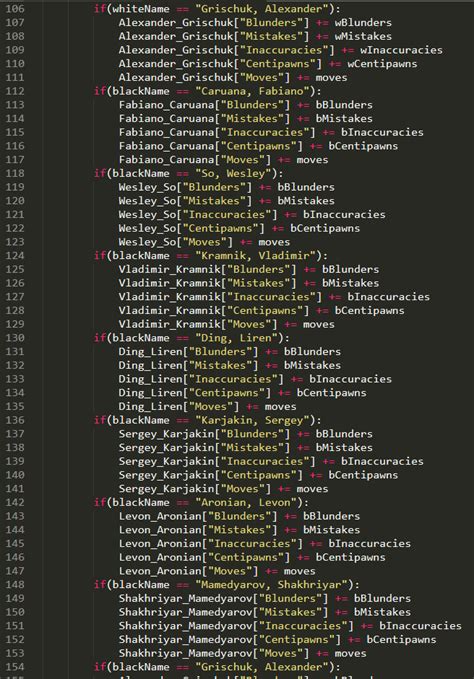Viewport: 474px width, 679px height.
Task: Click Wesley_So on the "Blunders" line
Action: click(x=147, y=187)
